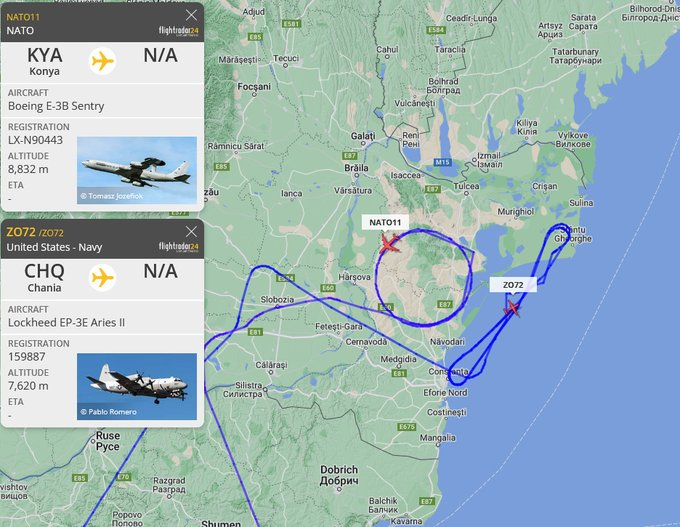Click the ZO72 callsign title in panel header
The width and height of the screenshot is (680, 527).
click(x=21, y=232)
